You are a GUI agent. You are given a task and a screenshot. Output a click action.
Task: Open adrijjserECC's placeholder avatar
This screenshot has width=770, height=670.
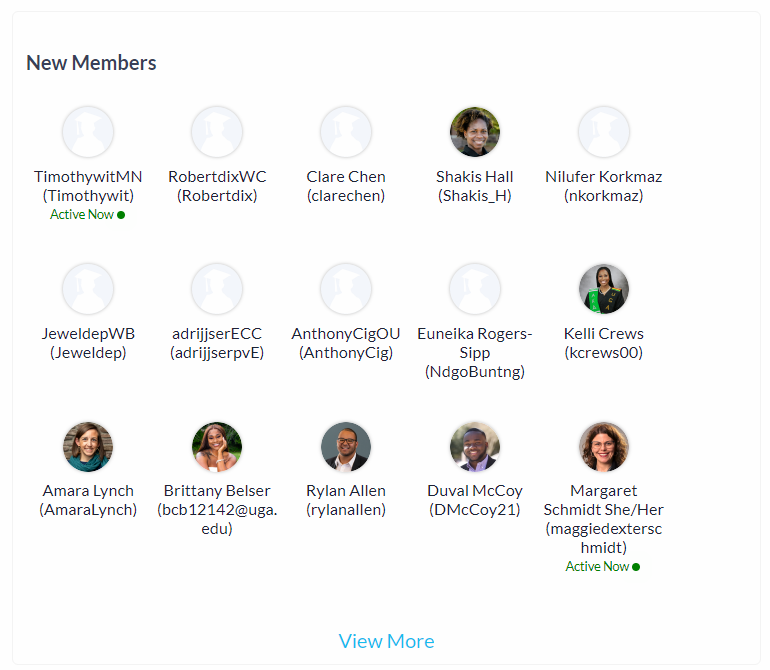click(x=217, y=289)
